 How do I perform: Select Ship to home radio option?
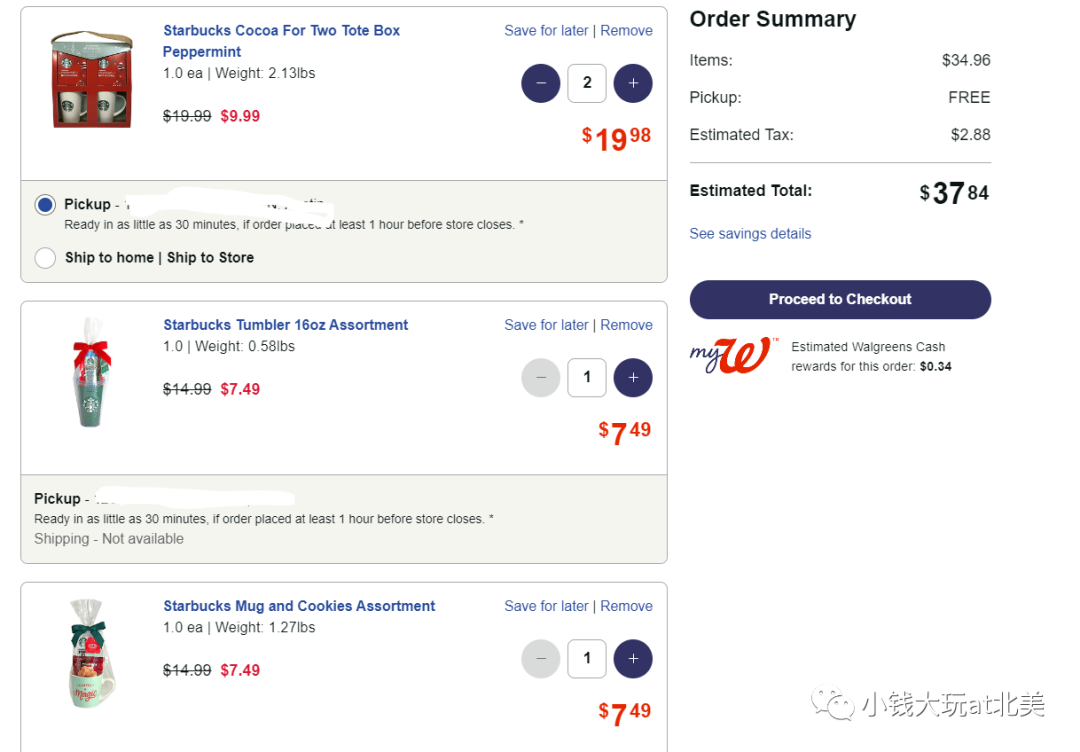click(x=45, y=258)
